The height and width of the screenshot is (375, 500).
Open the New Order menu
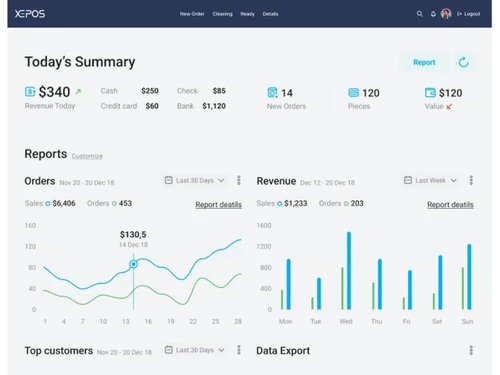point(192,14)
